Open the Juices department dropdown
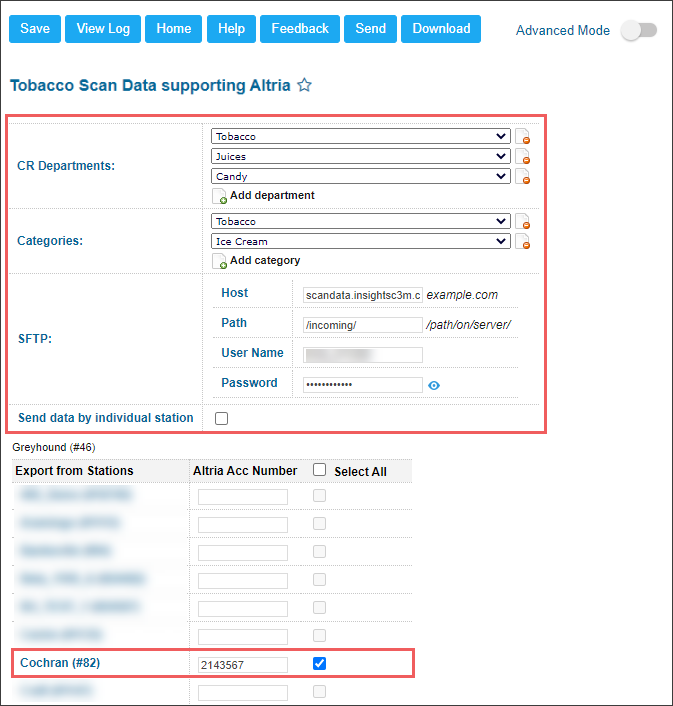This screenshot has width=673, height=706. [x=361, y=156]
